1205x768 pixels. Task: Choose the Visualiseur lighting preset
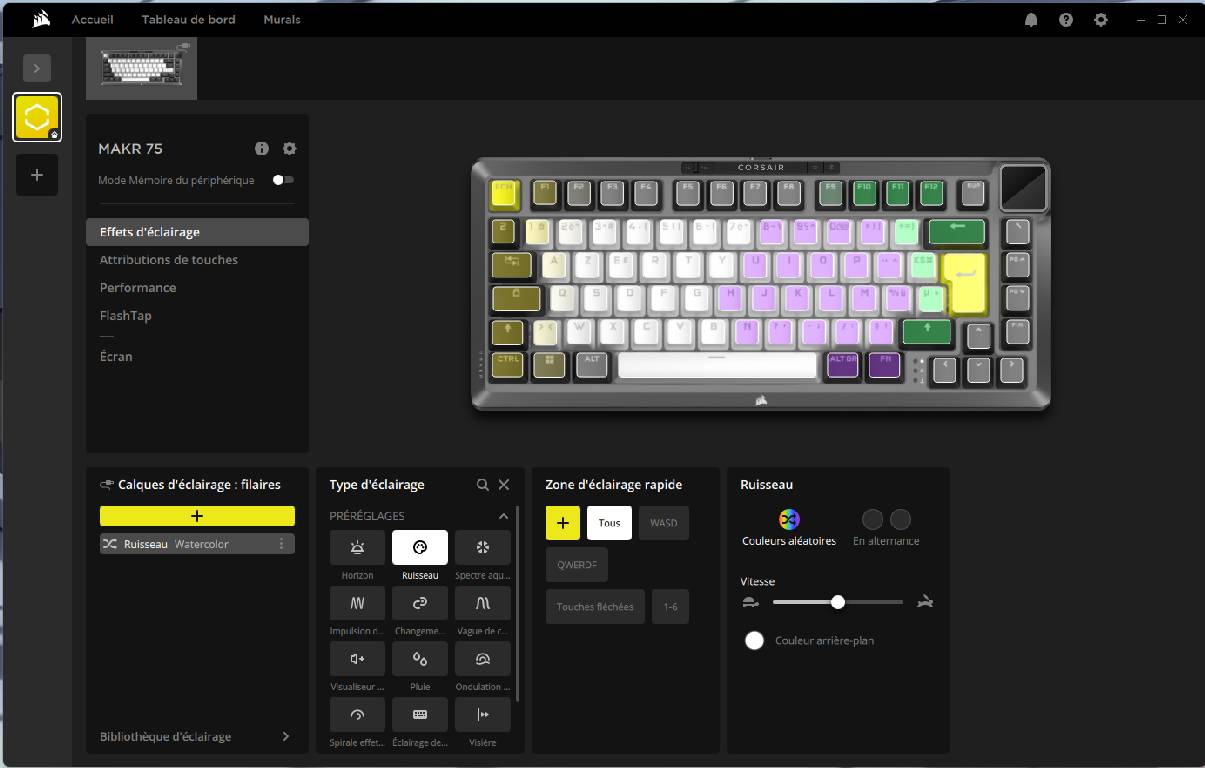357,659
